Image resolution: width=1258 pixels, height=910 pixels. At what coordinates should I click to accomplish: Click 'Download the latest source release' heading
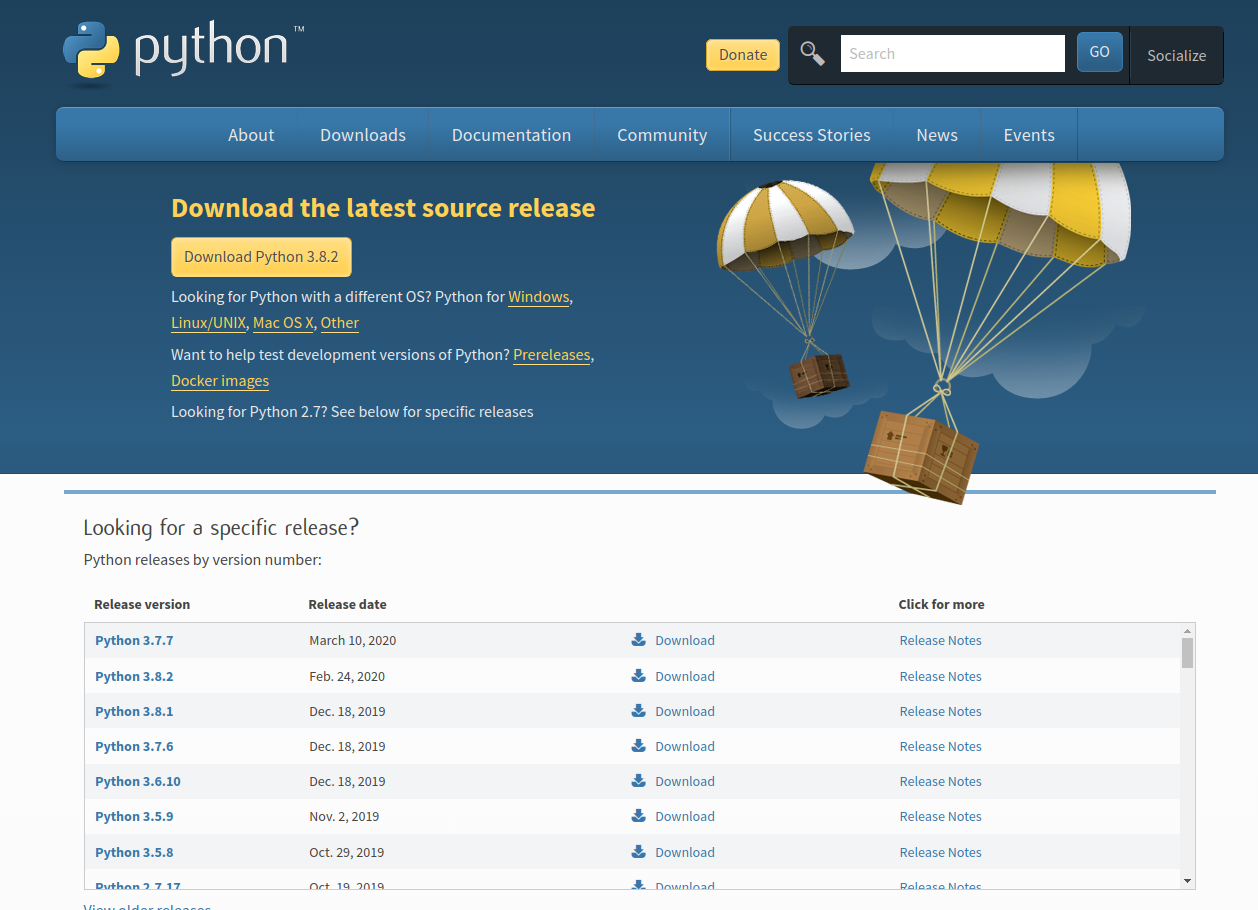(383, 208)
